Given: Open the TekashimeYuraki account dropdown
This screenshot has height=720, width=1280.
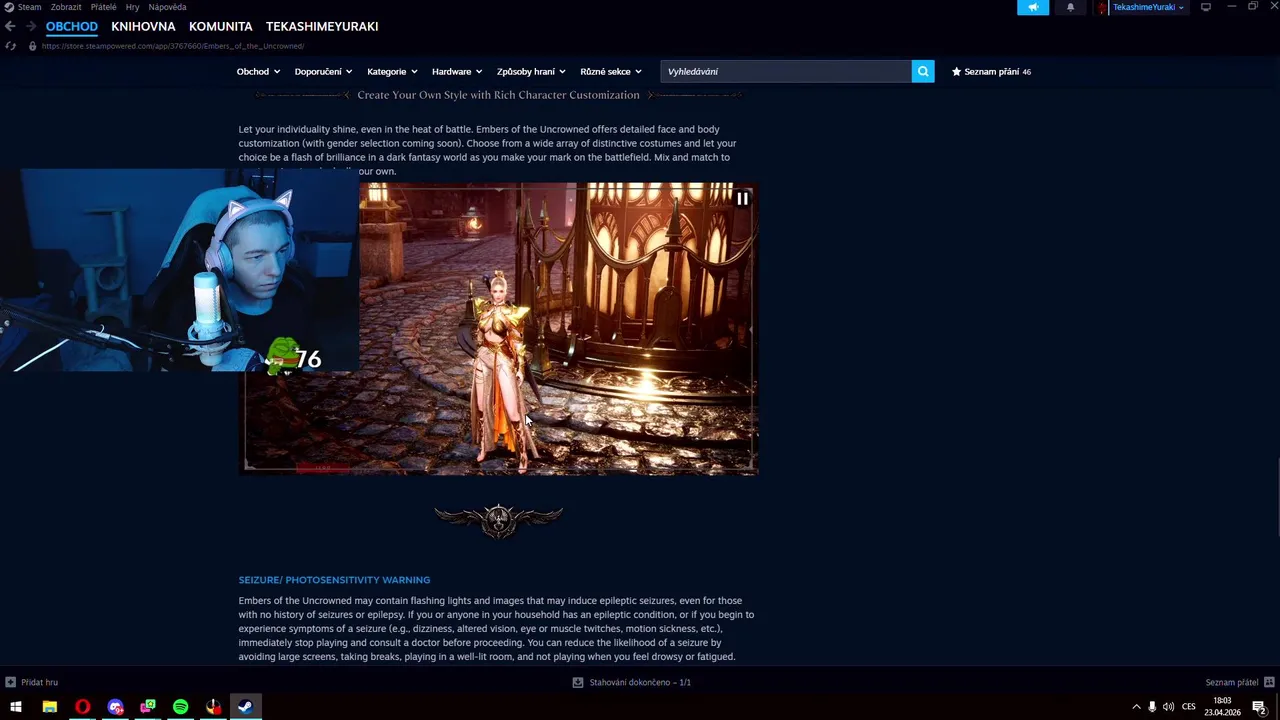Looking at the screenshot, I should 1148,7.
